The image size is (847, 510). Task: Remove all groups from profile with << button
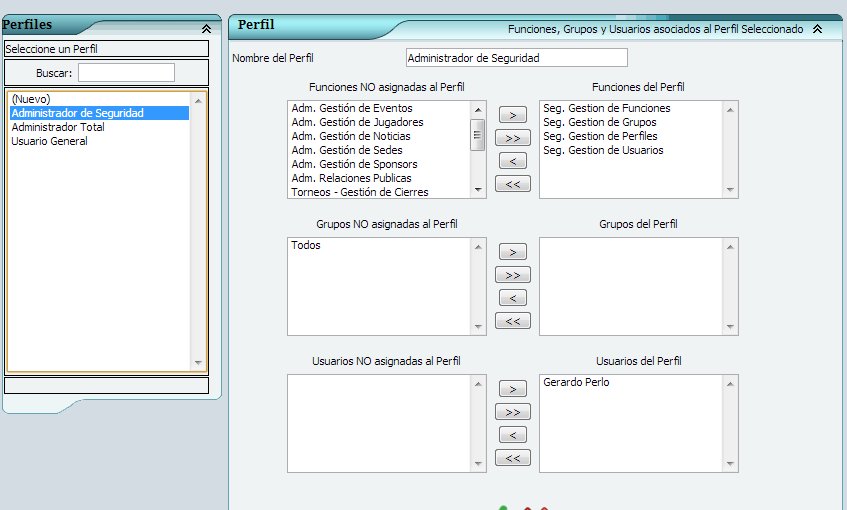[512, 321]
